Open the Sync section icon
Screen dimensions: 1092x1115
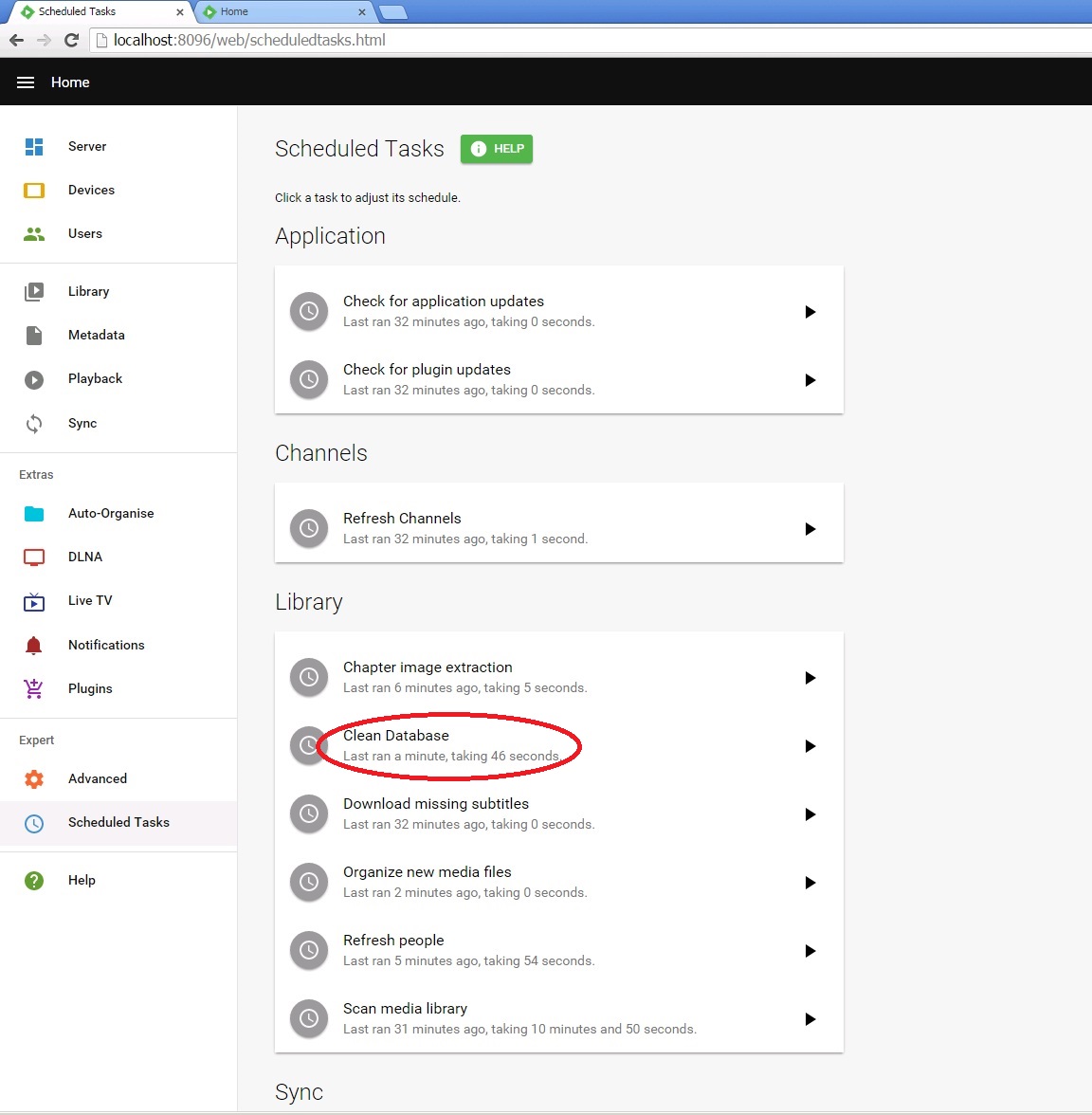click(x=34, y=423)
